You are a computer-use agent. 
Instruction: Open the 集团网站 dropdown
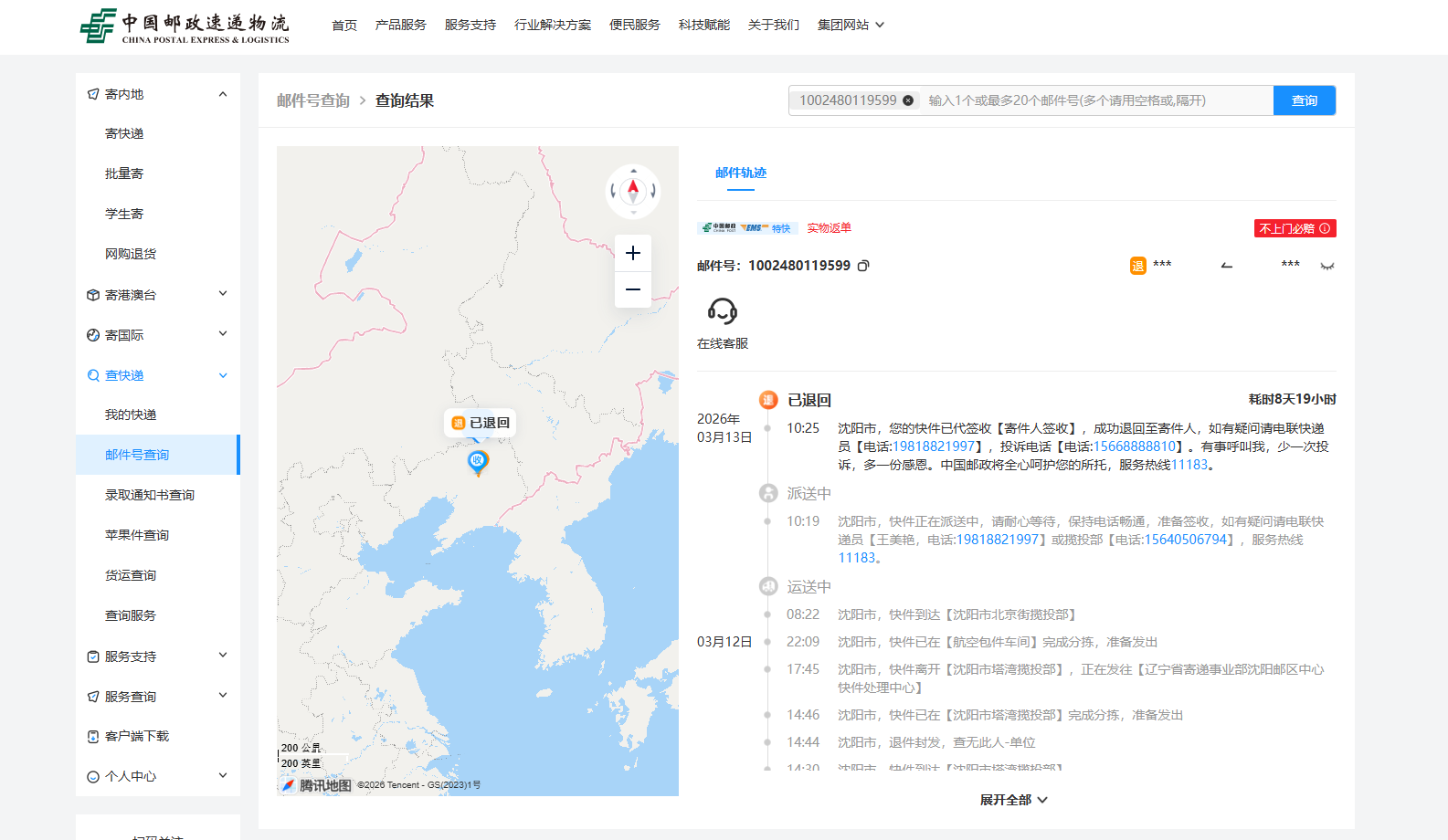[x=851, y=25]
